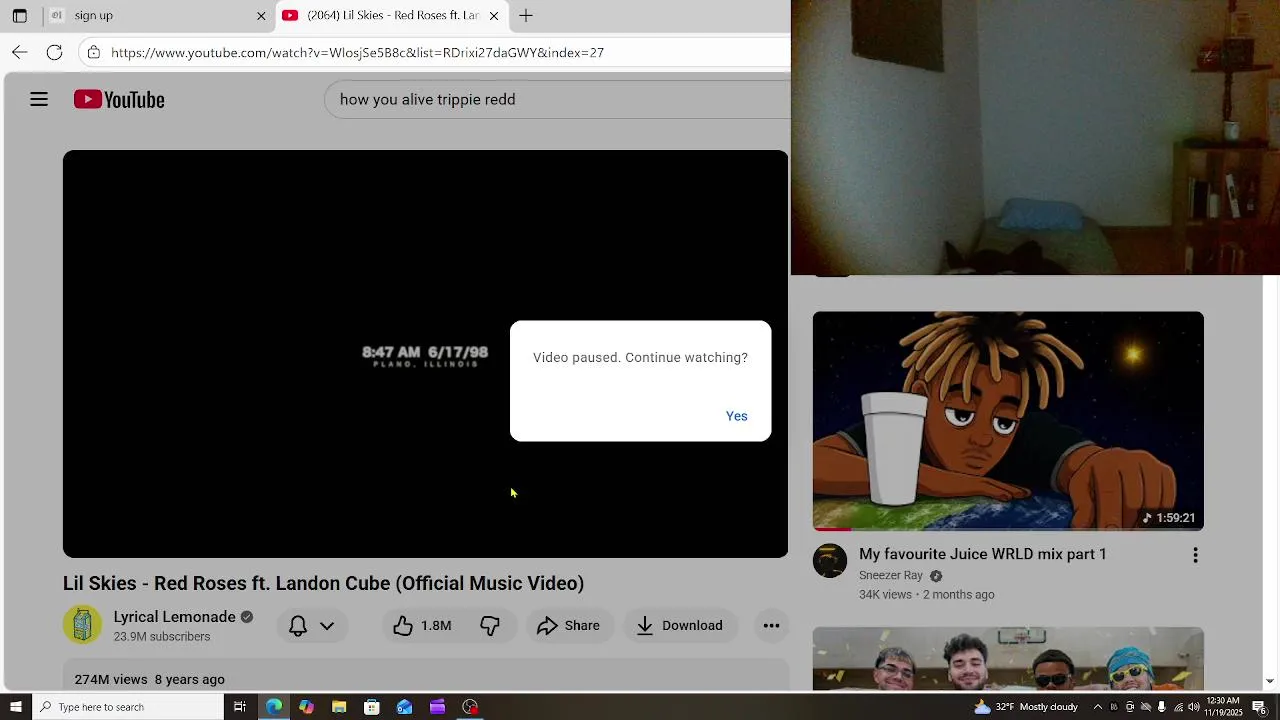The image size is (1280, 720).
Task: Switch to the Lil Skies Red Roses tab
Action: 390,15
